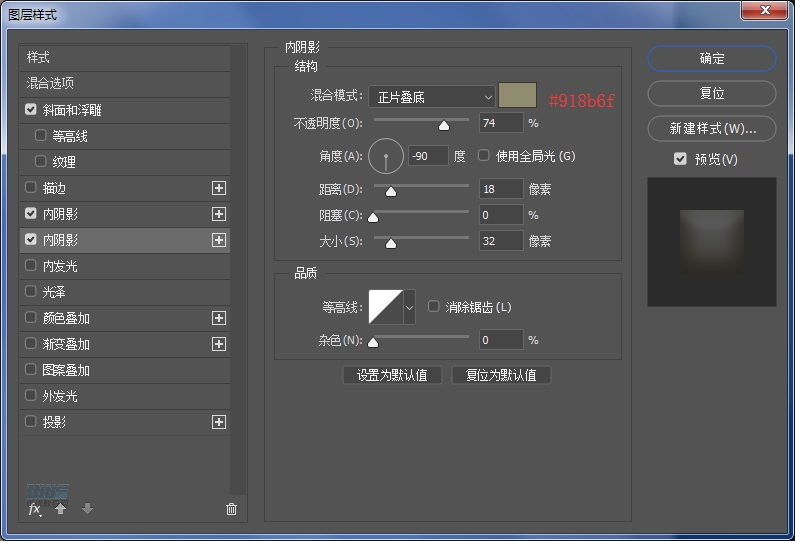Add another 描边 effect with its plus icon
Viewport: 795px width, 541px height.
coord(219,188)
